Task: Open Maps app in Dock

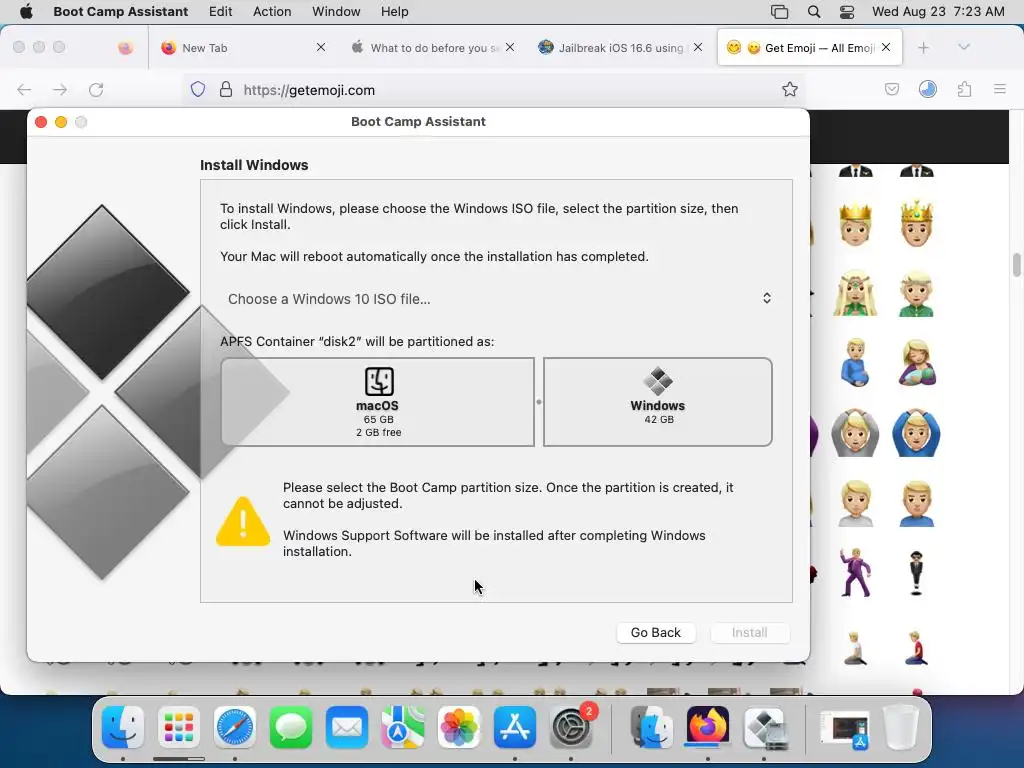Action: tap(402, 727)
